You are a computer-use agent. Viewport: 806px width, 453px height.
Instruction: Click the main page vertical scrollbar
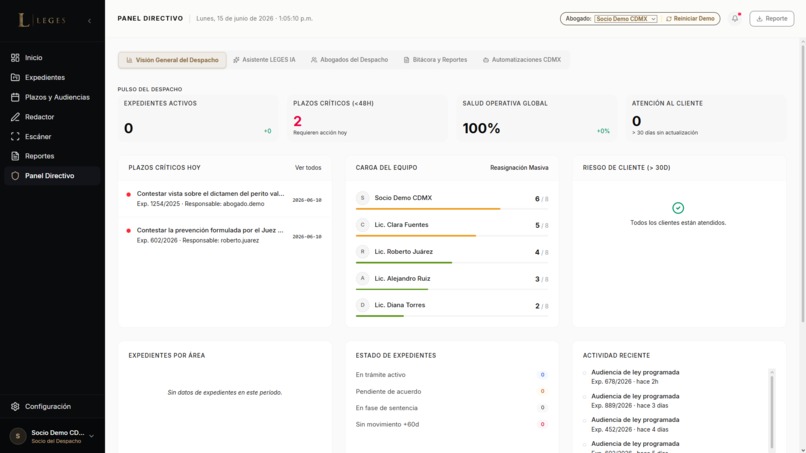(x=803, y=185)
